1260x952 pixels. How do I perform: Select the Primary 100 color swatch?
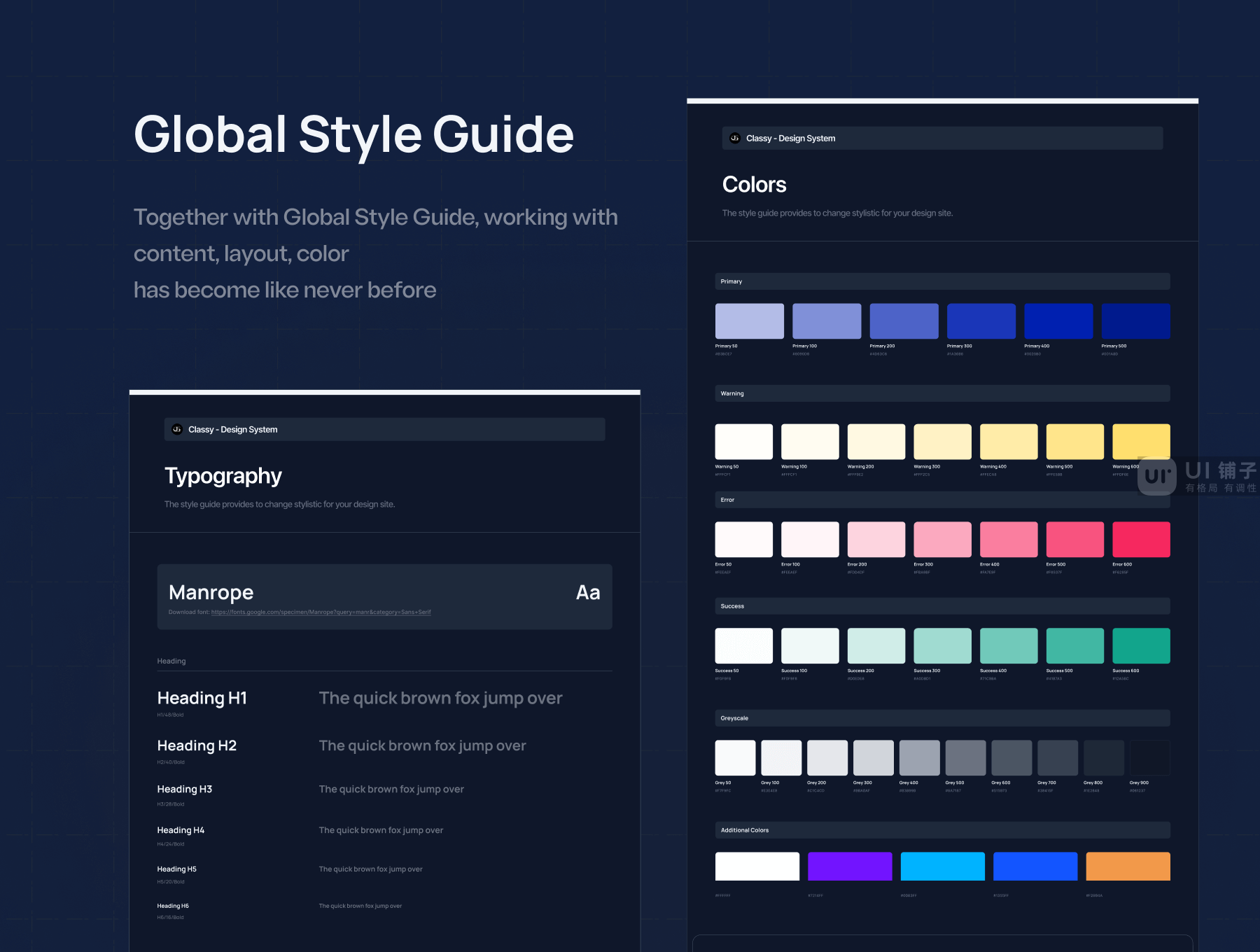point(827,321)
